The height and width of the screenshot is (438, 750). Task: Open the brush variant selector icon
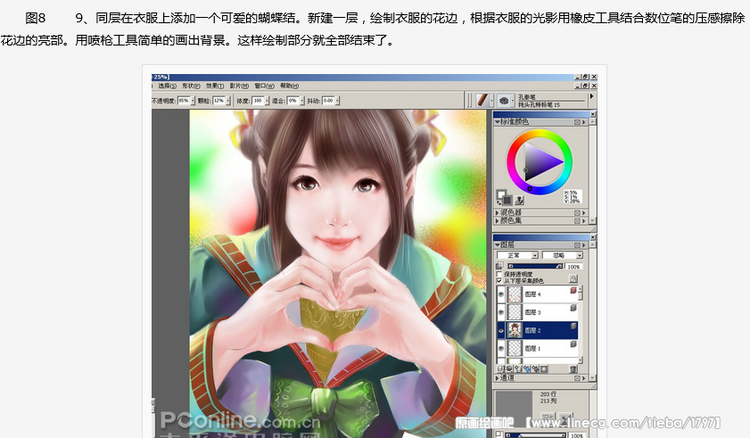tap(504, 100)
